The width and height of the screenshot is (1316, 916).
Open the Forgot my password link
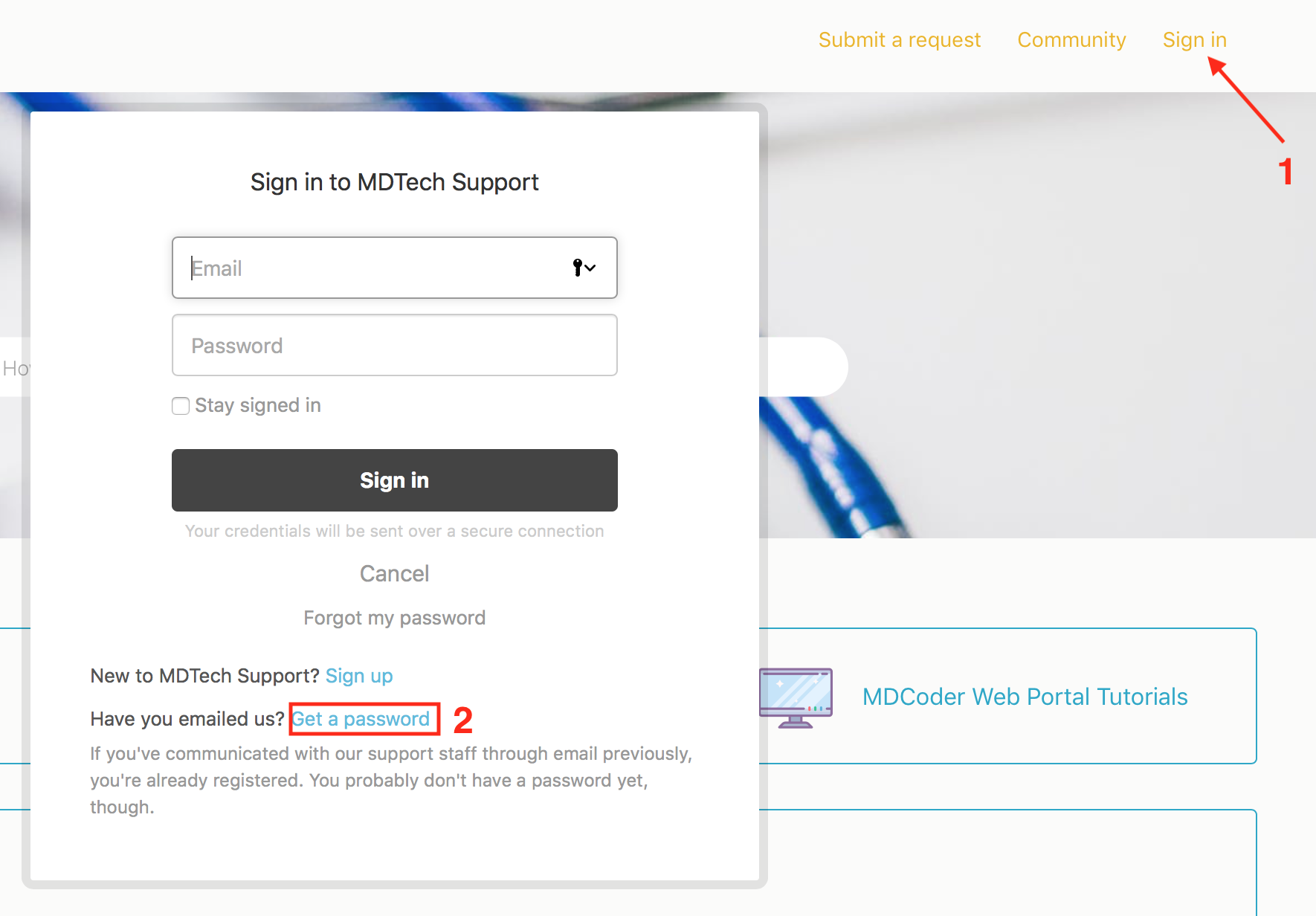coord(394,618)
